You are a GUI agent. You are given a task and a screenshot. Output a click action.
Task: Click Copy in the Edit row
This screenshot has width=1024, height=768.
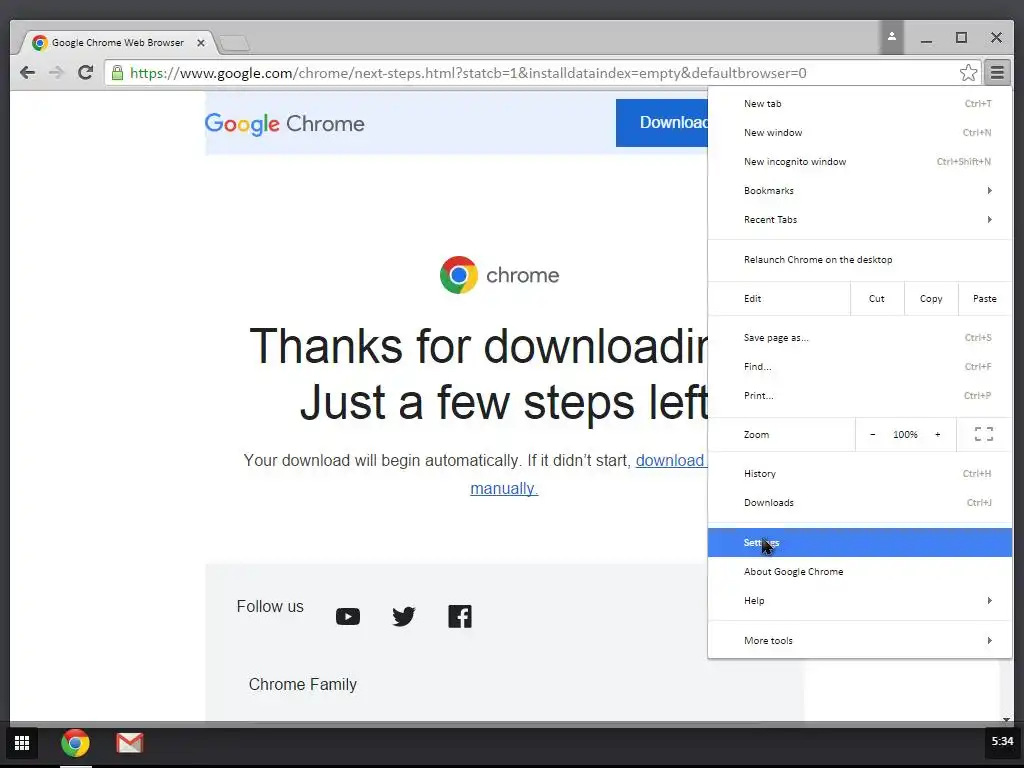click(931, 298)
